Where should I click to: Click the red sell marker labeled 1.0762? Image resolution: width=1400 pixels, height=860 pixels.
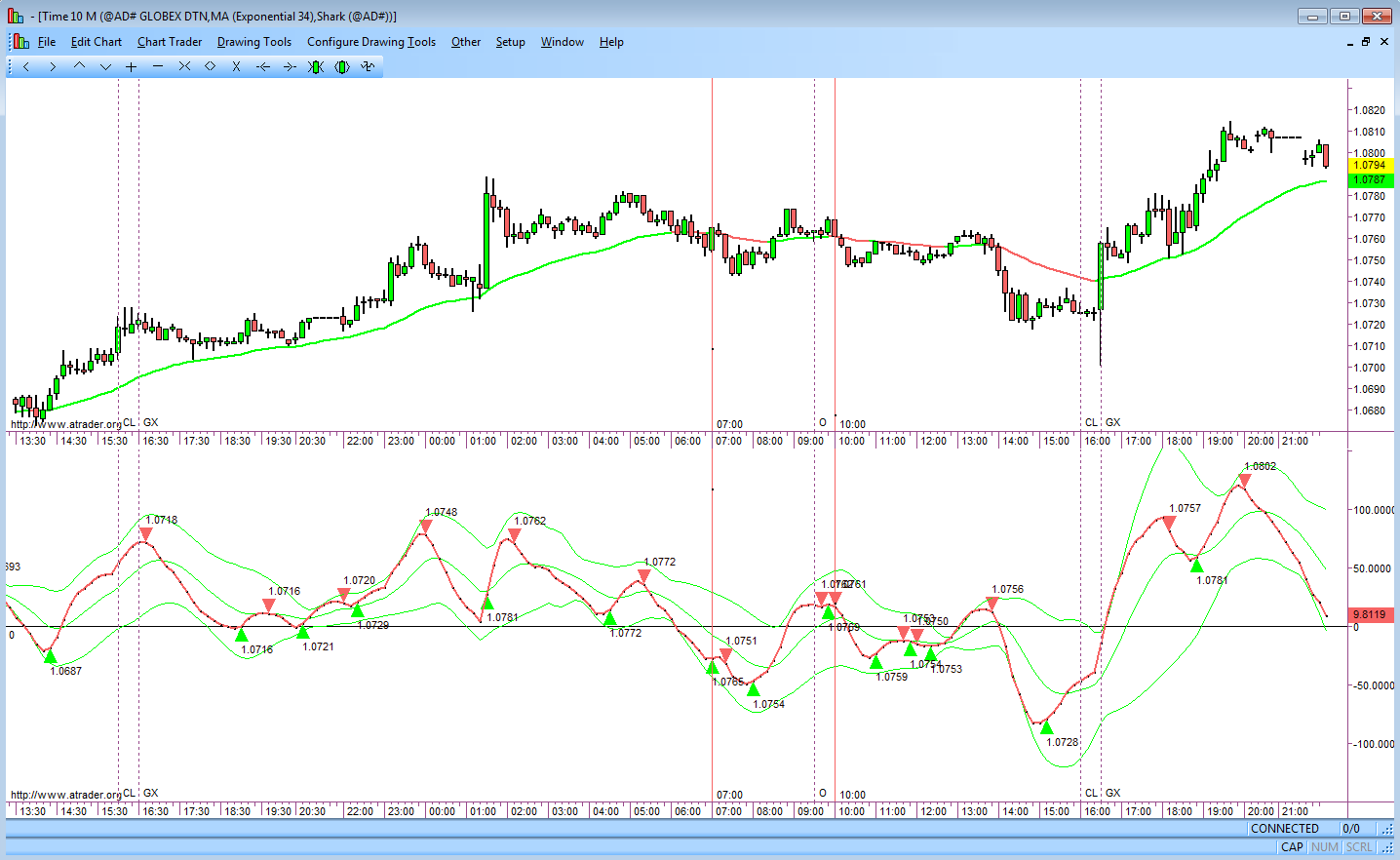coord(515,535)
